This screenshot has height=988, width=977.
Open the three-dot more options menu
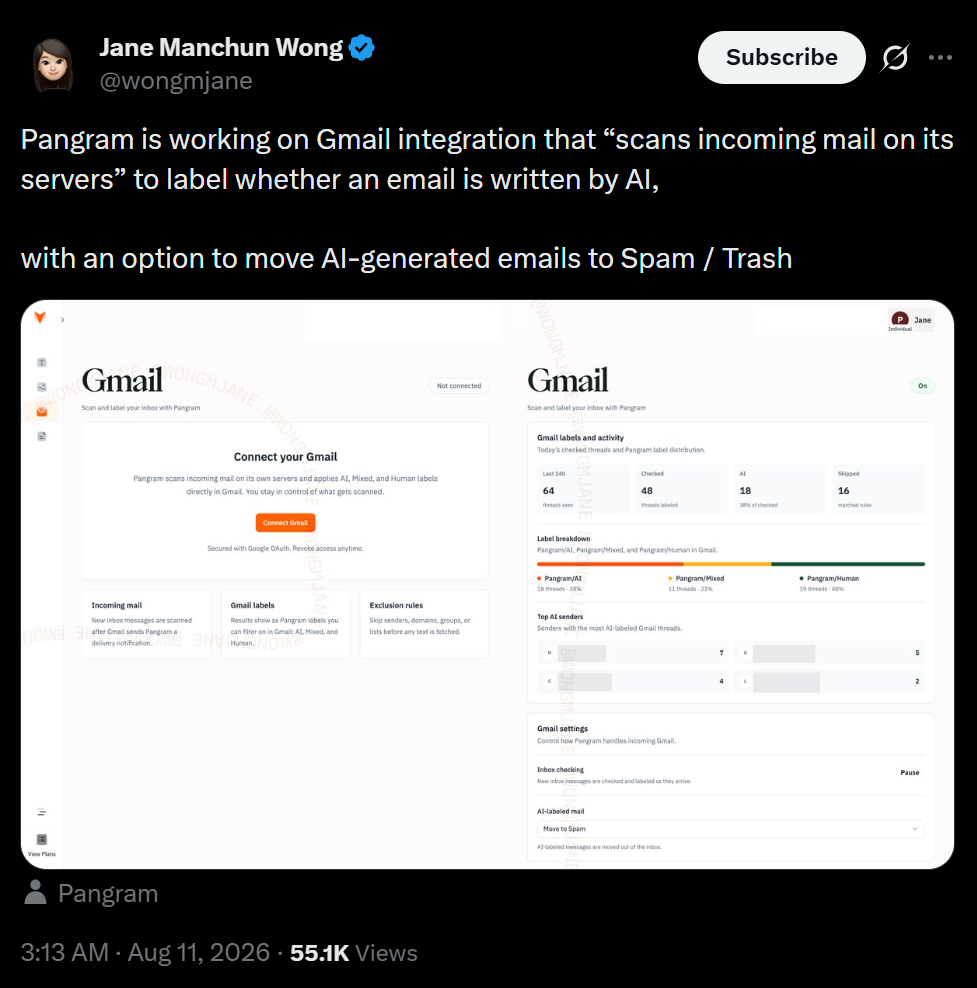(x=940, y=57)
